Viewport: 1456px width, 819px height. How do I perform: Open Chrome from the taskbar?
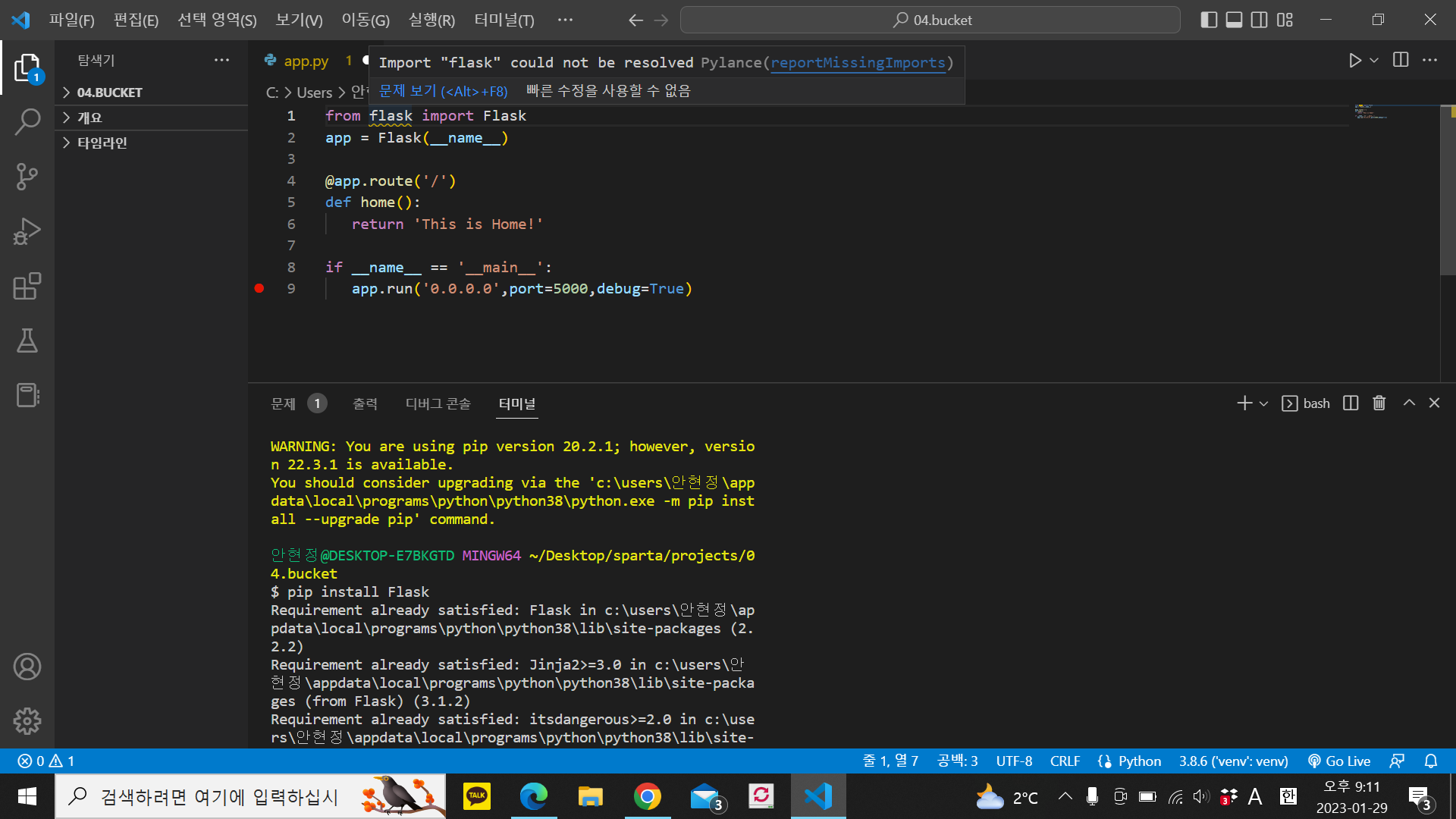coord(648,796)
